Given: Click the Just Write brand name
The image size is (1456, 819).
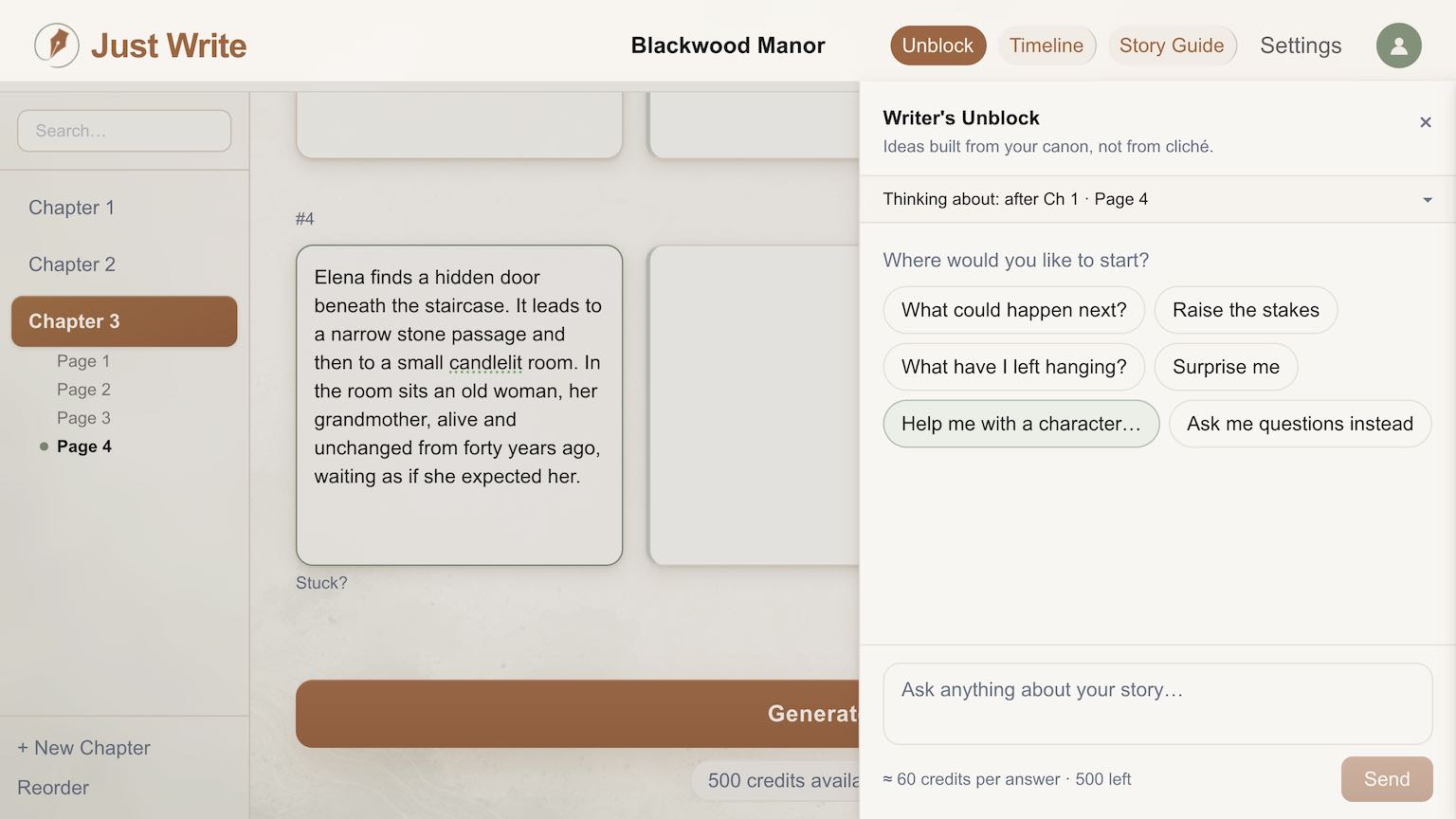Looking at the screenshot, I should tap(169, 45).
